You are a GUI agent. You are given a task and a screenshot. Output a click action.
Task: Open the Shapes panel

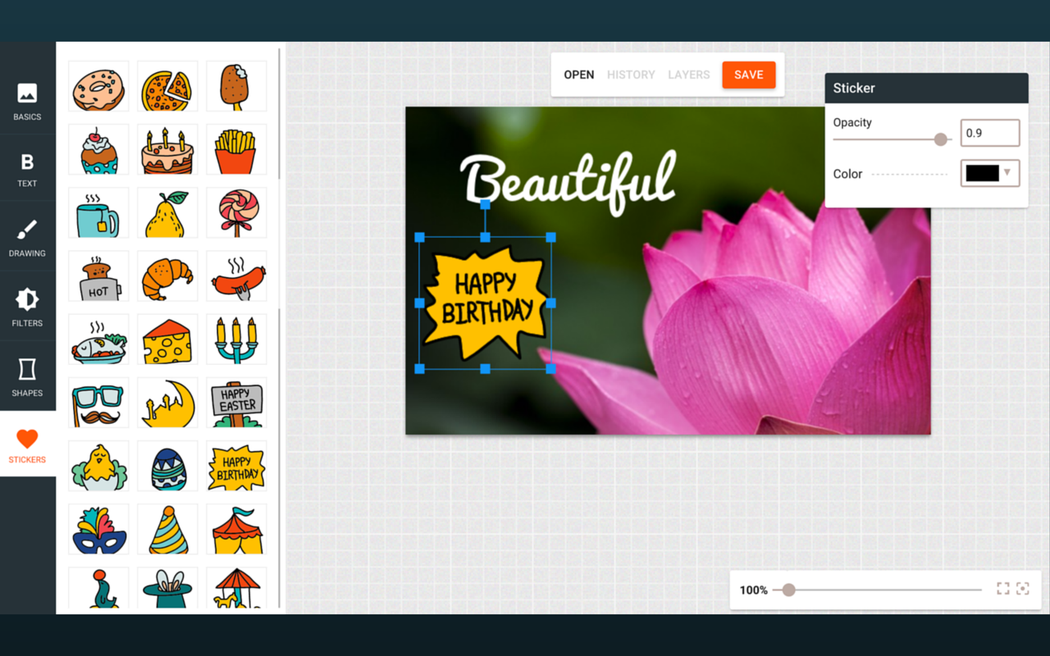[27, 377]
